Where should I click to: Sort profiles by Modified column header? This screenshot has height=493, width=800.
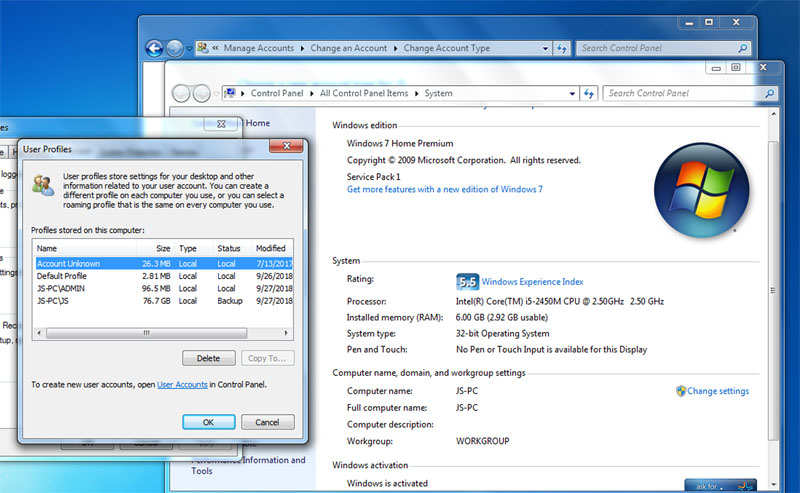[x=272, y=249]
